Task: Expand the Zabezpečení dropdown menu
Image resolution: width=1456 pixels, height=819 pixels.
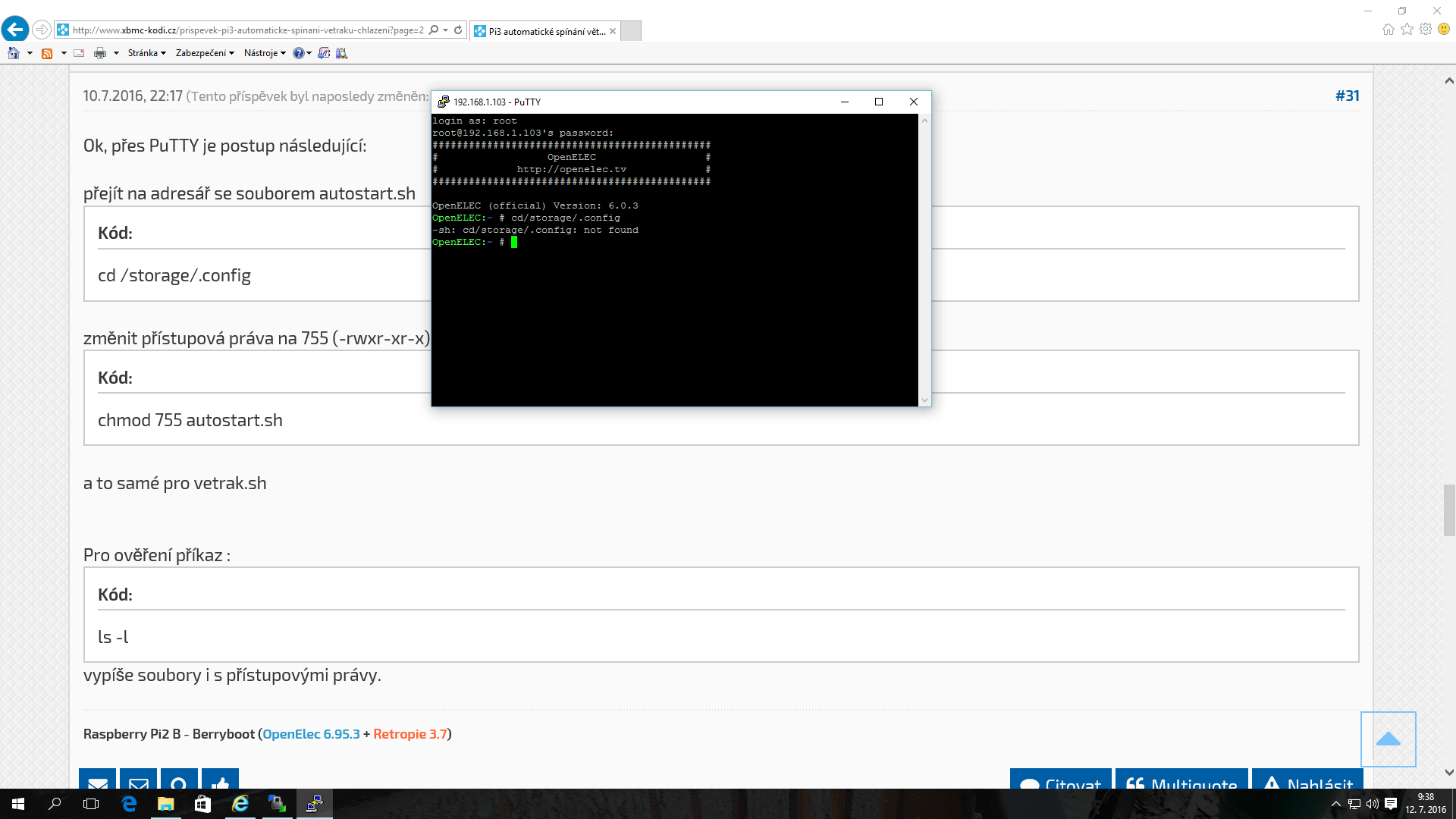Action: click(x=205, y=53)
